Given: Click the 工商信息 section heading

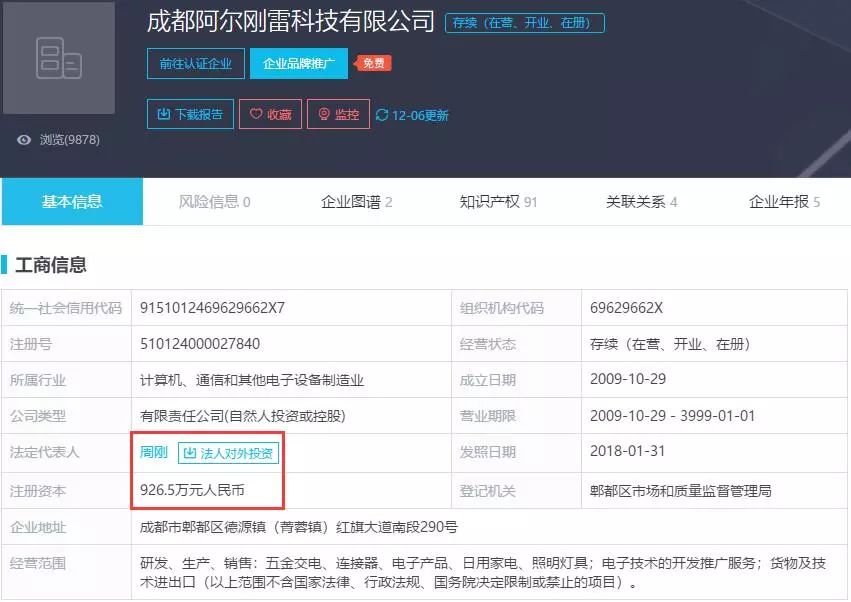Looking at the screenshot, I should (x=50, y=265).
